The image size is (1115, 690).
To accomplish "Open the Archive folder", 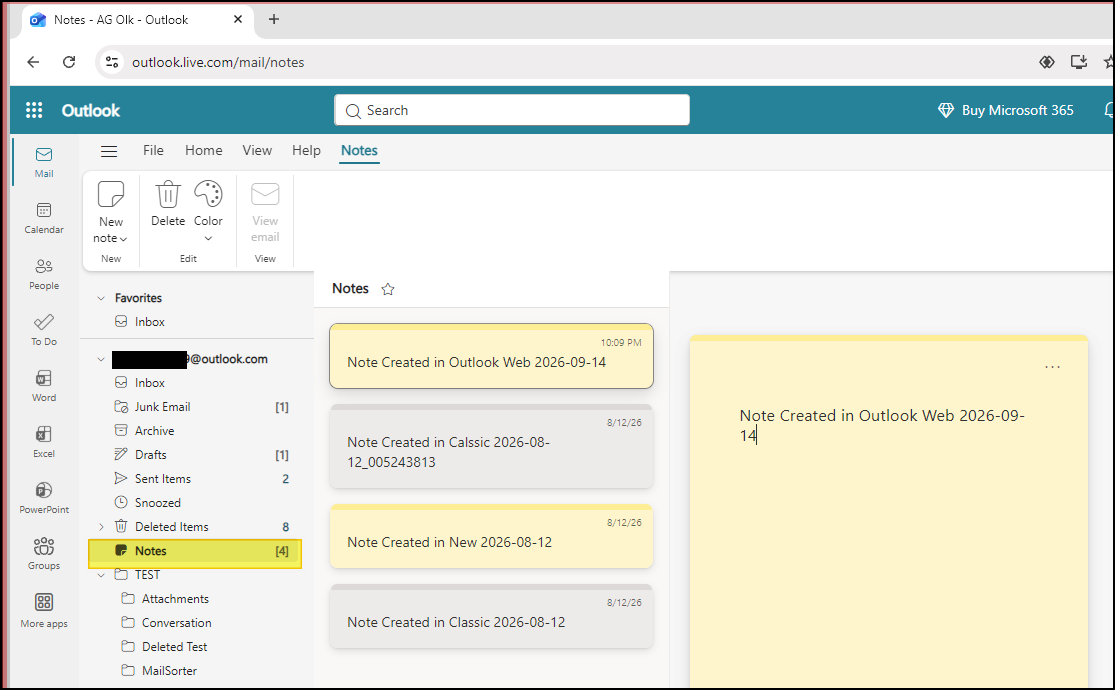I will (154, 431).
